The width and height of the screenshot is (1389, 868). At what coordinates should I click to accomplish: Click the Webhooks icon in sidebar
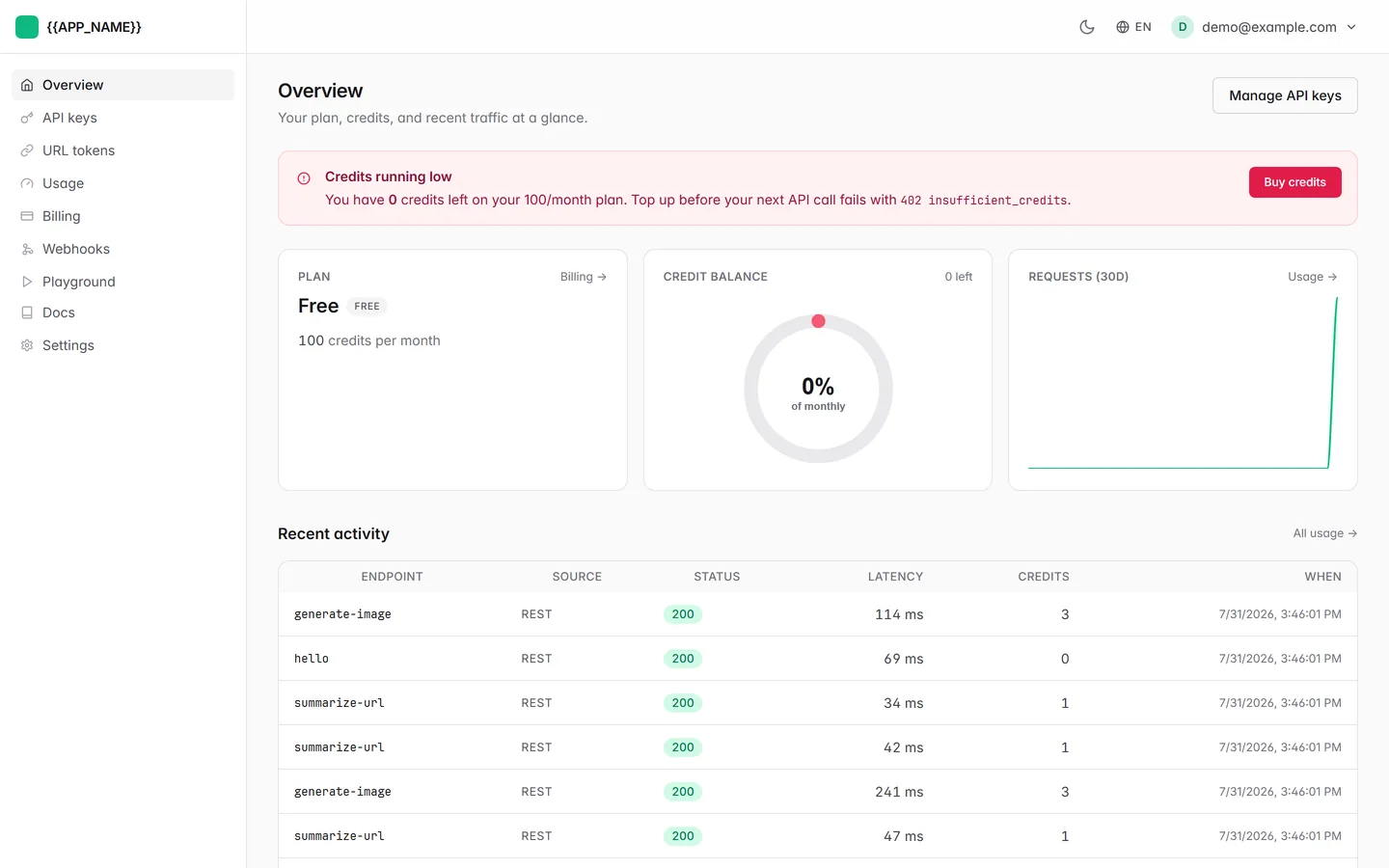[x=27, y=249]
